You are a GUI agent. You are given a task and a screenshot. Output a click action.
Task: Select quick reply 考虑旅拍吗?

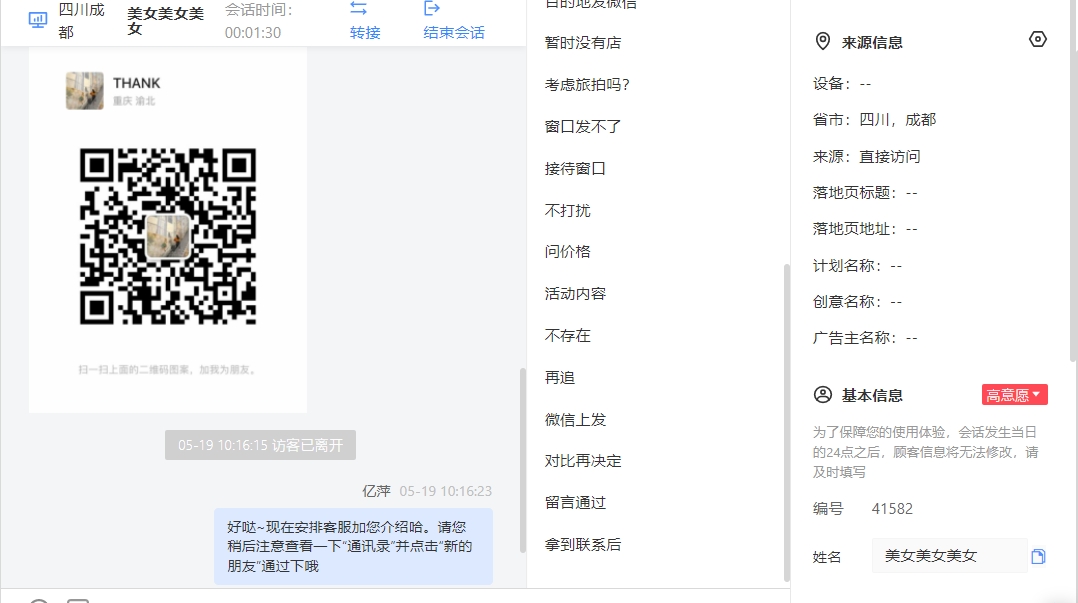[x=587, y=85]
